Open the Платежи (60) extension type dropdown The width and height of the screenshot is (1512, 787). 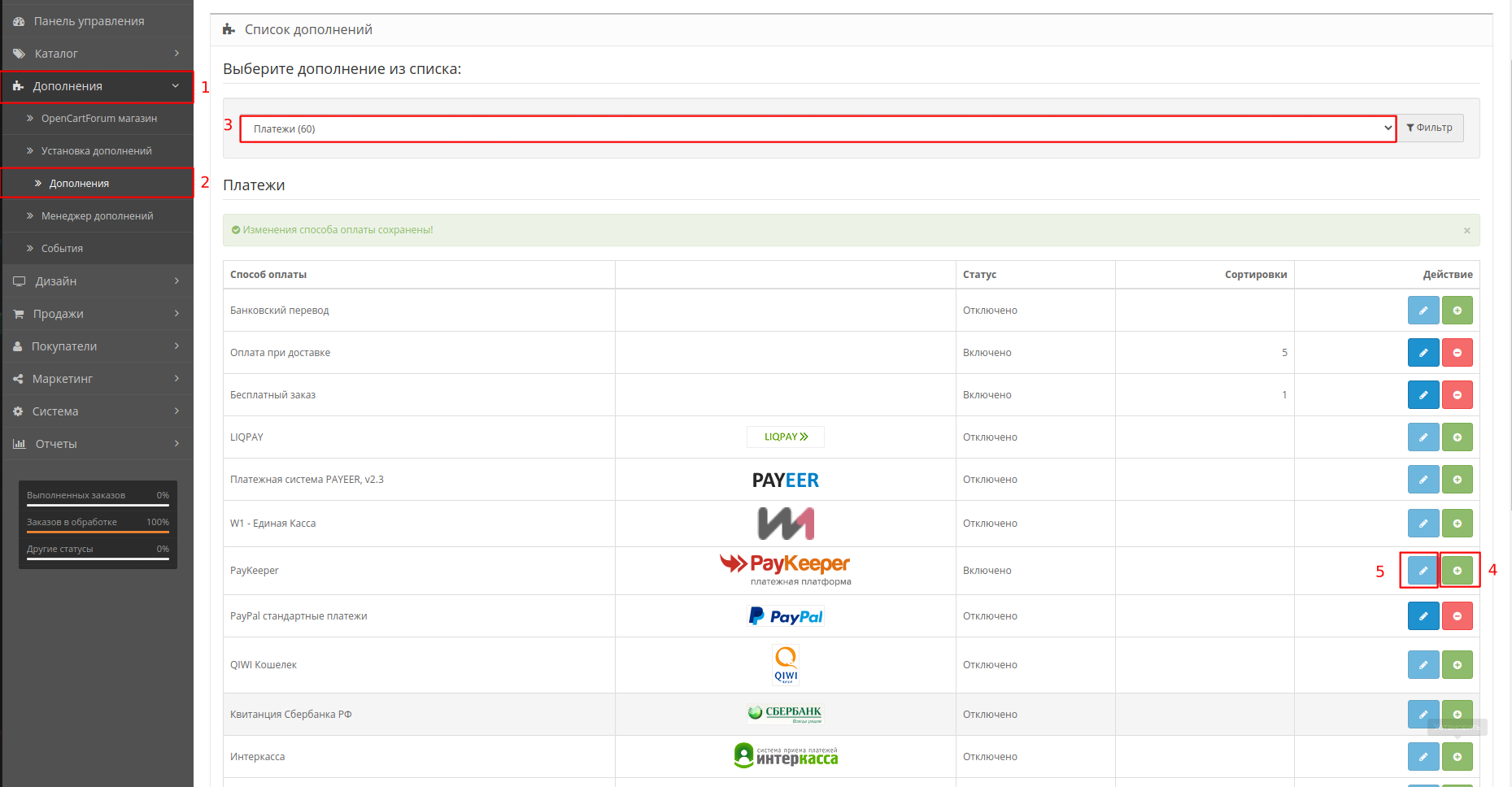pos(817,128)
